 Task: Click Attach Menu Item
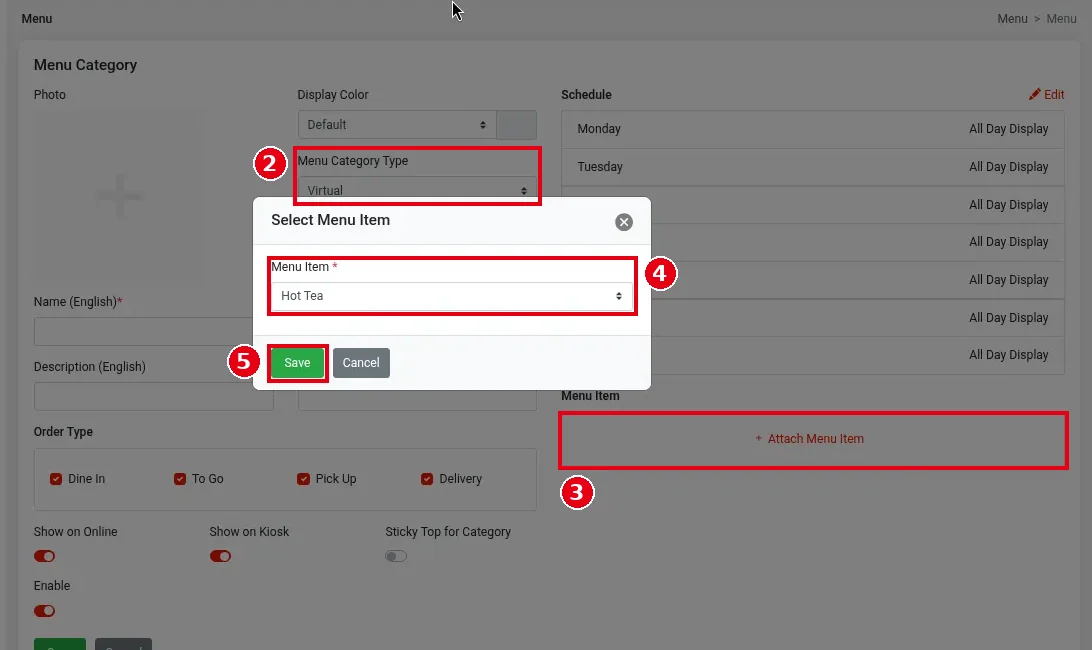click(x=812, y=439)
